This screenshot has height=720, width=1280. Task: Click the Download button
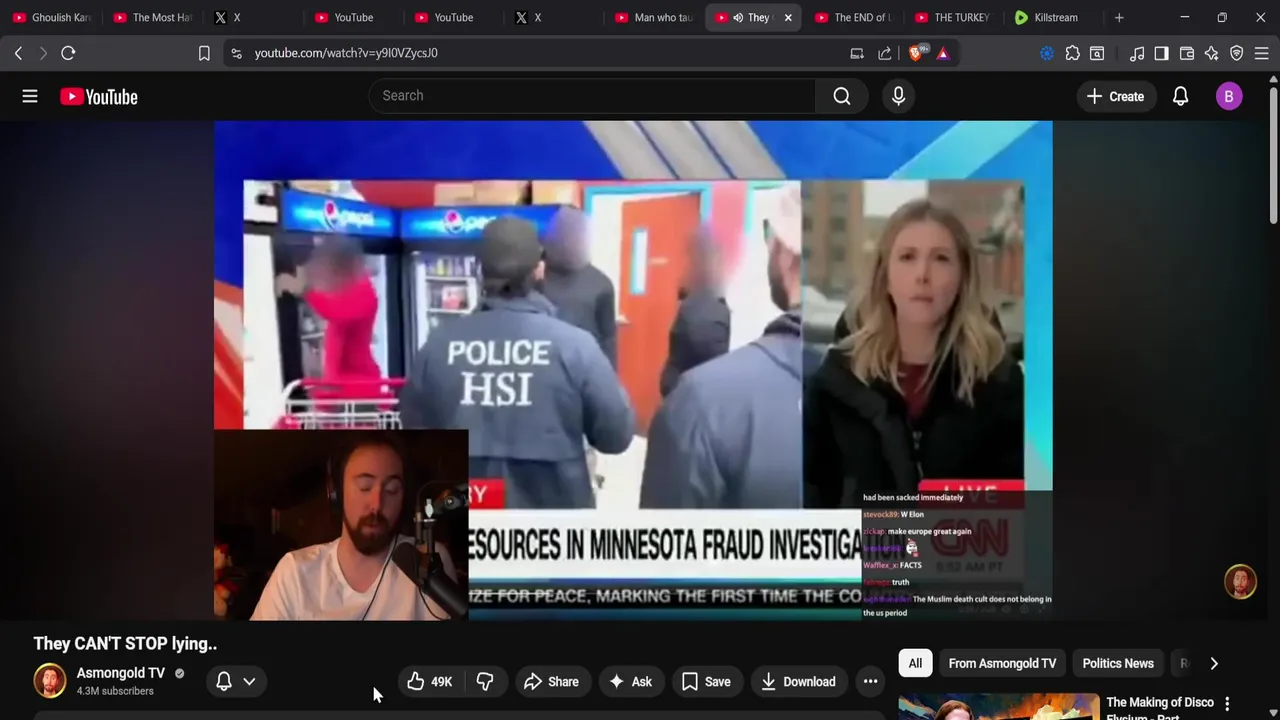pyautogui.click(x=798, y=682)
